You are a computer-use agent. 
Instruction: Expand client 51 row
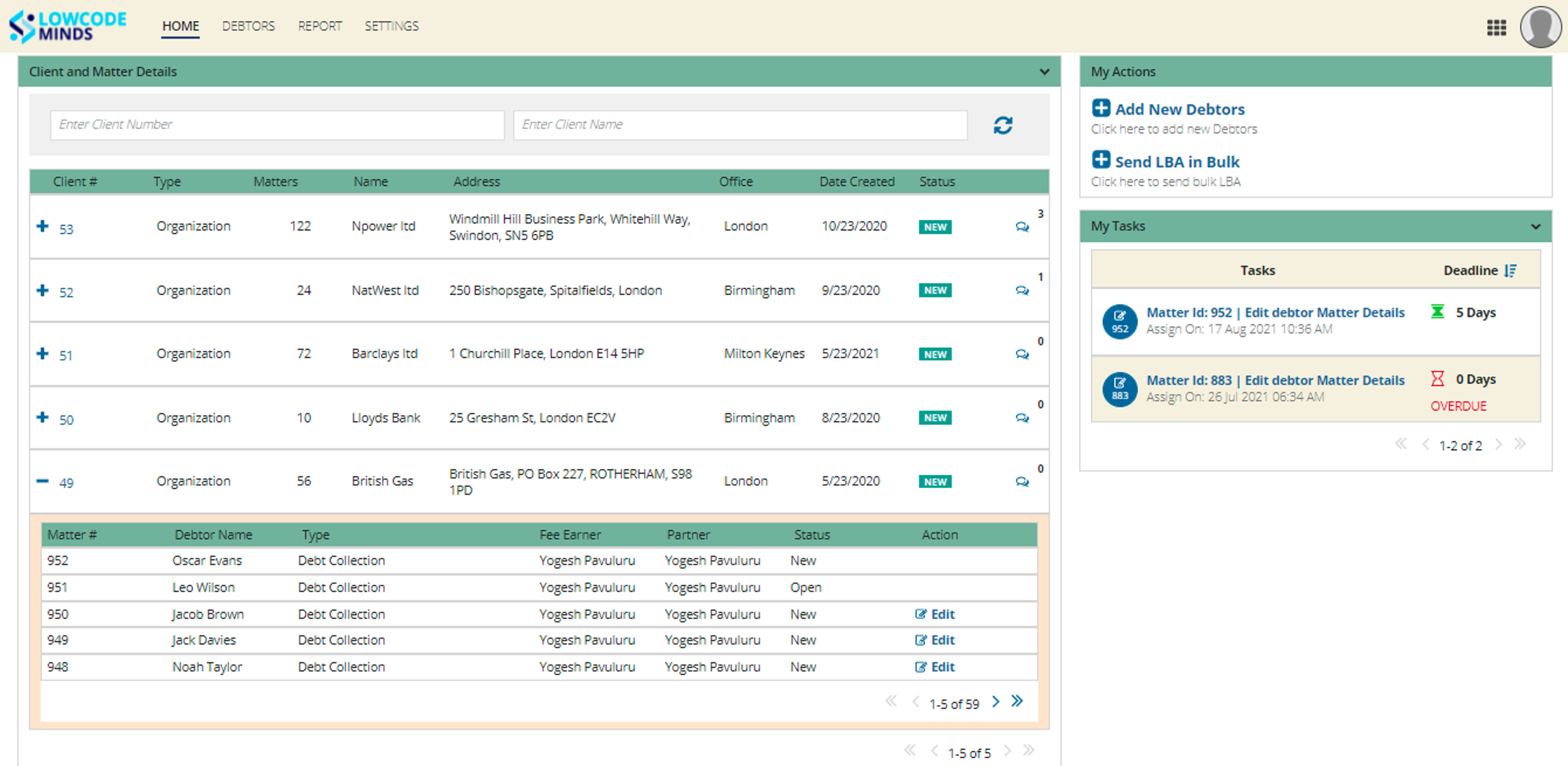[42, 354]
